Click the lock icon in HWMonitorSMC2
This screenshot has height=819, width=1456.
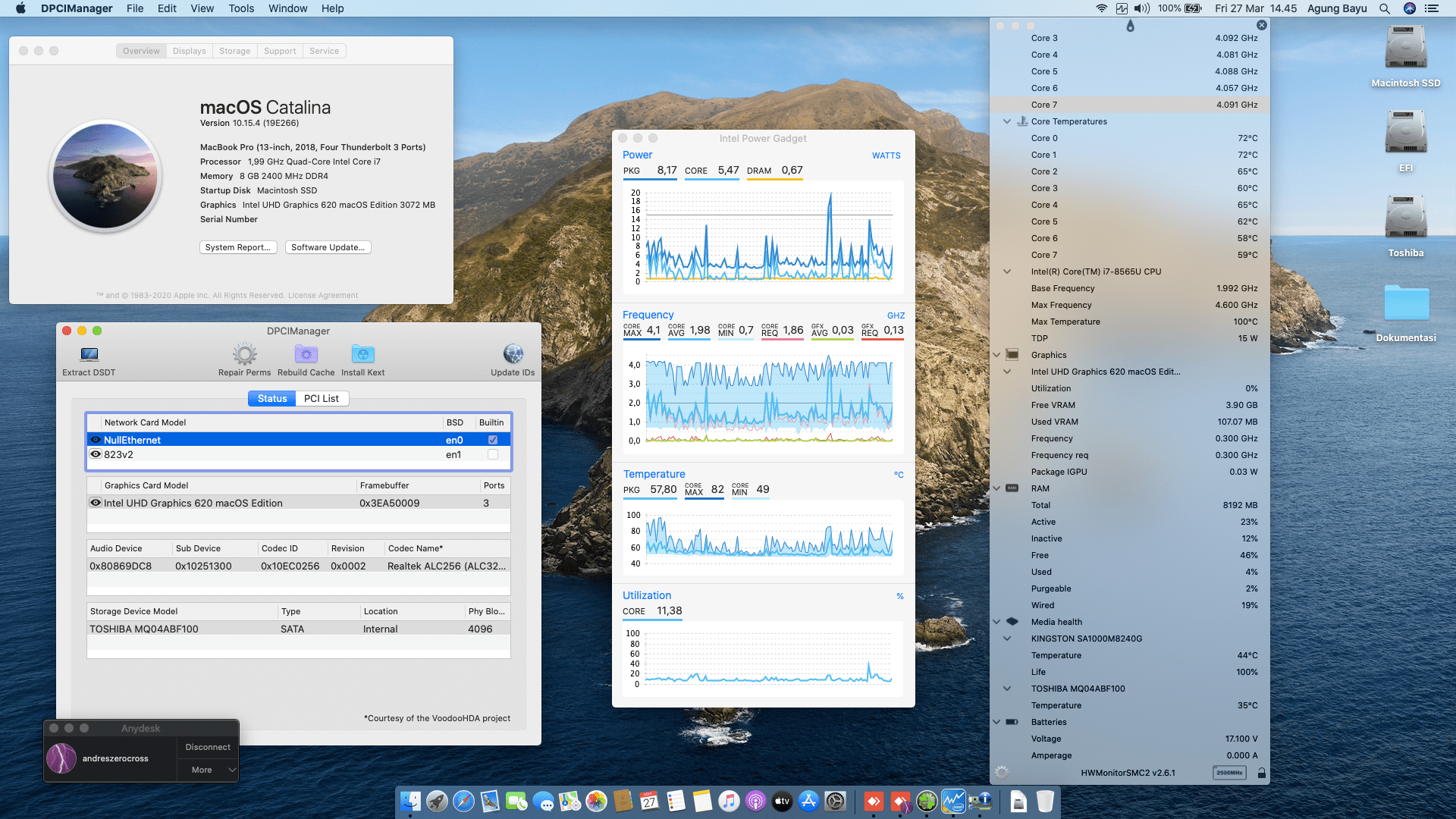pyautogui.click(x=1261, y=773)
